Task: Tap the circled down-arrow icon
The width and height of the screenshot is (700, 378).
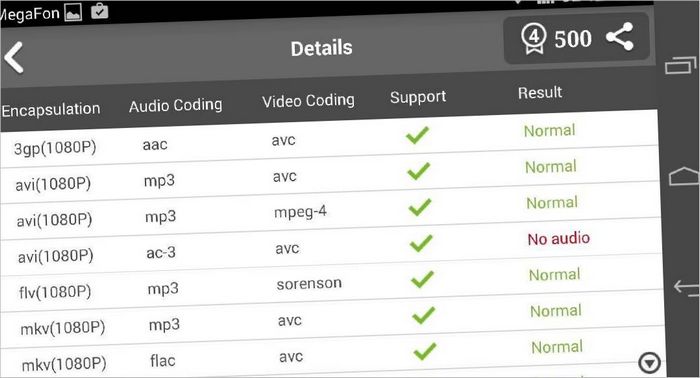Action: [650, 362]
